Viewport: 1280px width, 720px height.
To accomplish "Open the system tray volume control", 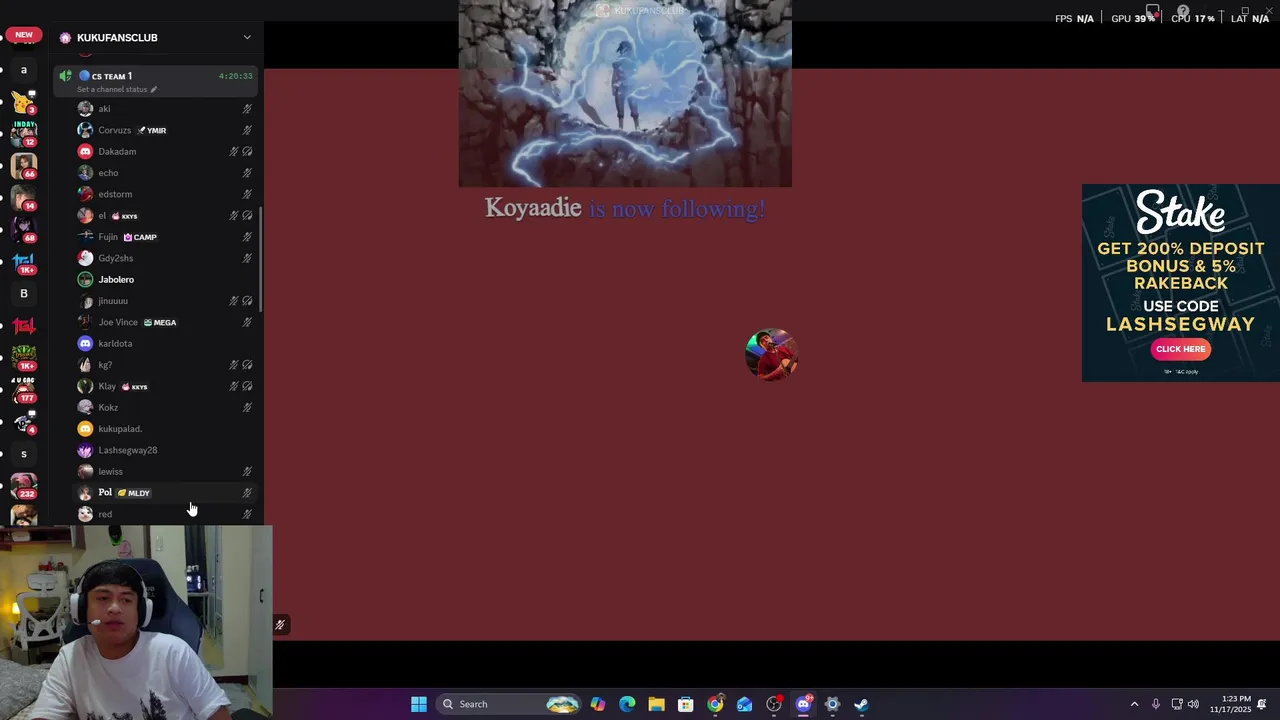I will 1193,704.
